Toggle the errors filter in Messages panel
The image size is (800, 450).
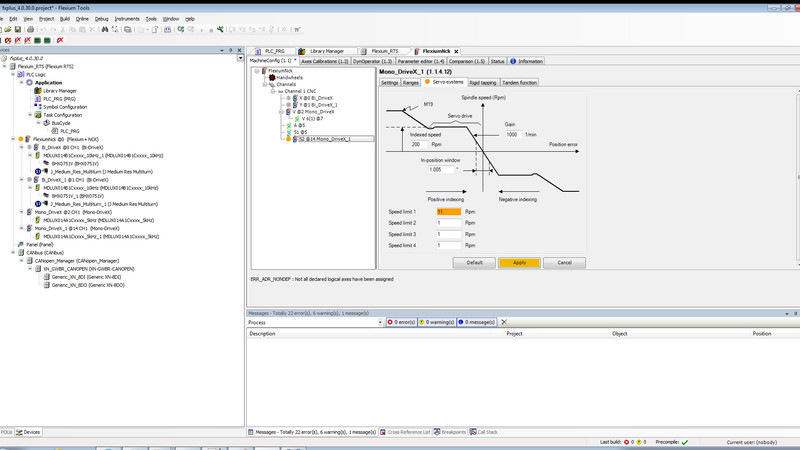(x=403, y=322)
